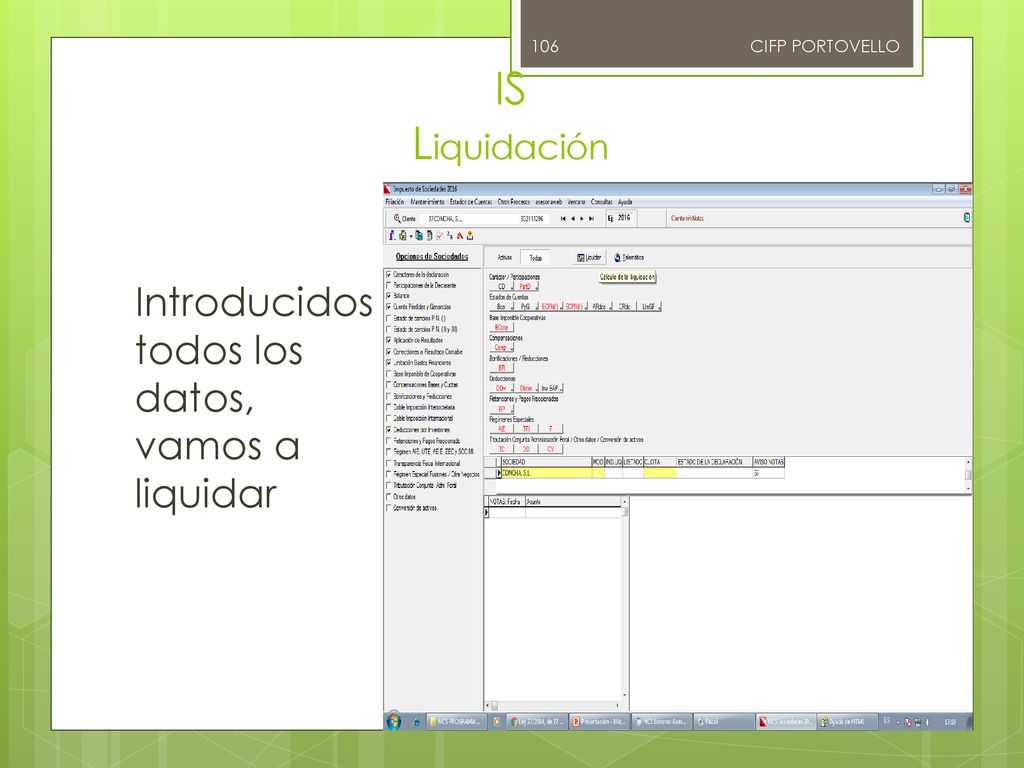This screenshot has height=768, width=1024.
Task: Click the trash icon at toolbar right
Action: coord(967,217)
